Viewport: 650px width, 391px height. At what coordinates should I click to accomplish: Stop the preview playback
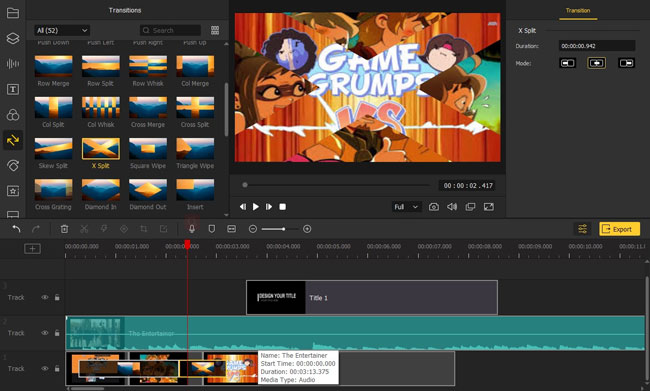(x=282, y=206)
